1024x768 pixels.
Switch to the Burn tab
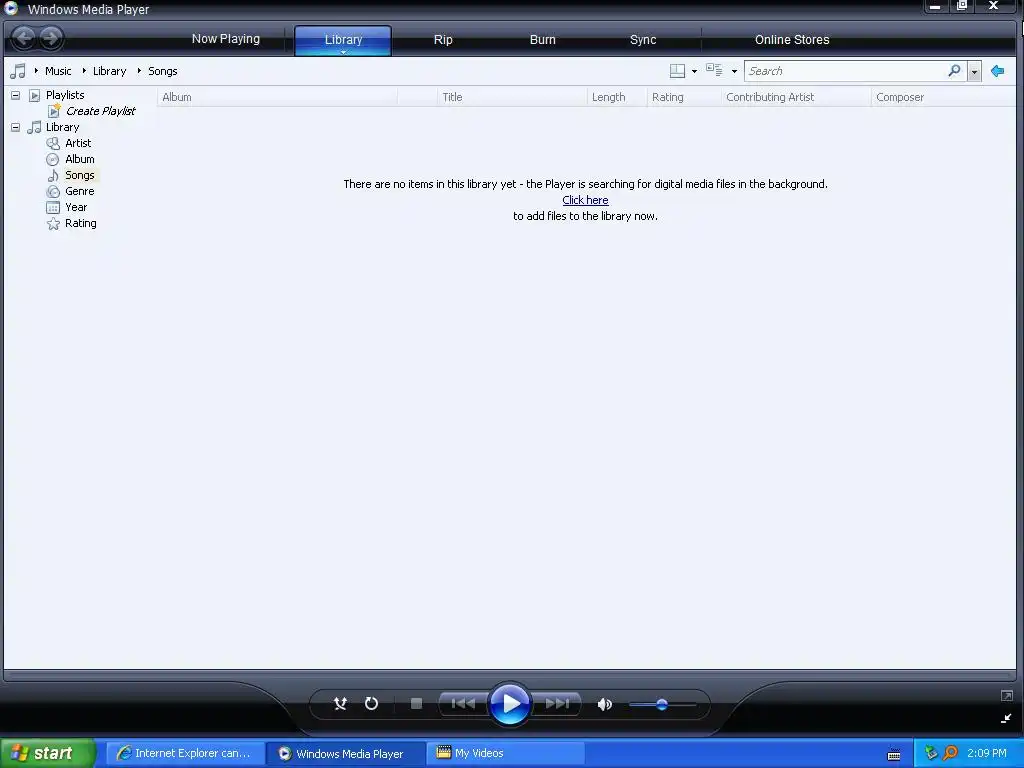coord(543,40)
